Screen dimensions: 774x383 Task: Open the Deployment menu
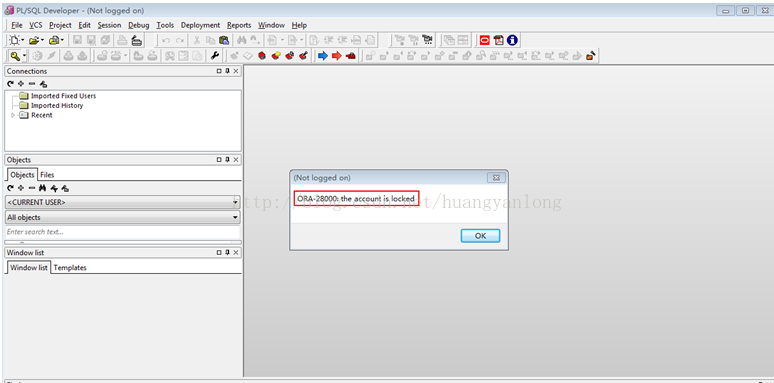coord(200,25)
